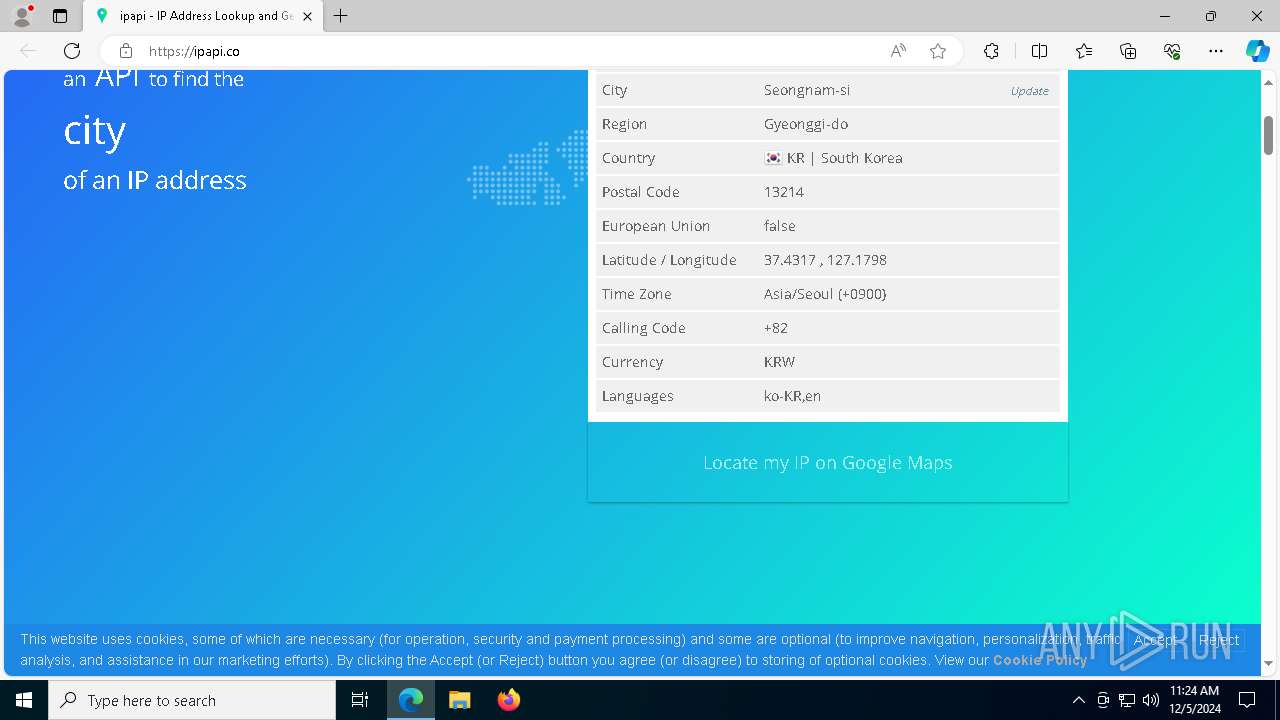Click the ko-KR,en languages value
1280x720 pixels.
(x=792, y=396)
